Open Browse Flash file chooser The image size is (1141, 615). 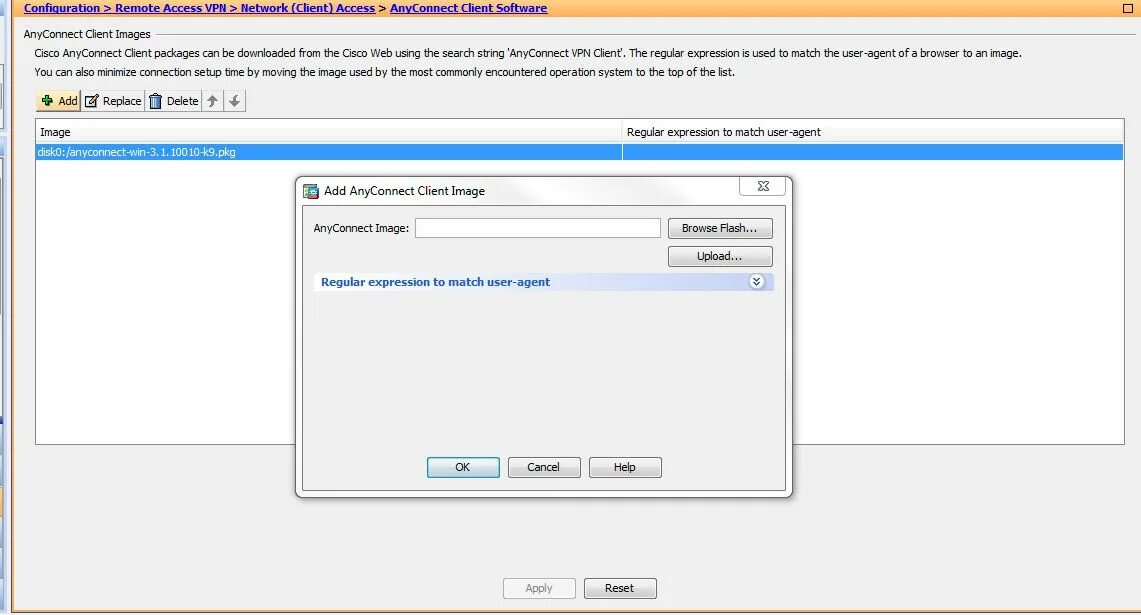(x=720, y=229)
